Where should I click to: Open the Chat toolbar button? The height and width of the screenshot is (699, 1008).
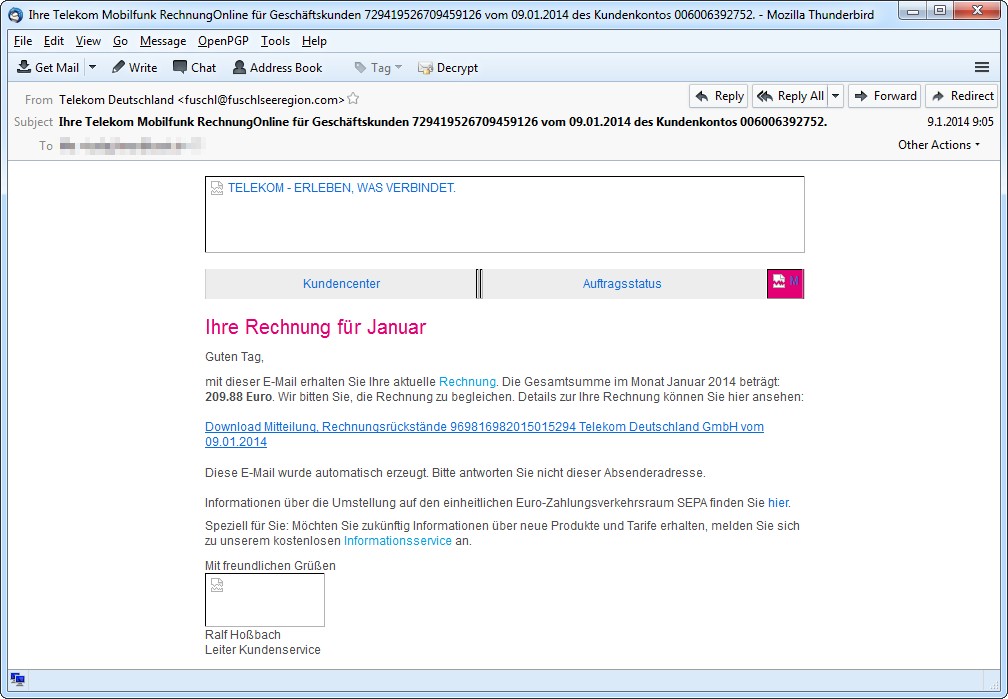195,68
